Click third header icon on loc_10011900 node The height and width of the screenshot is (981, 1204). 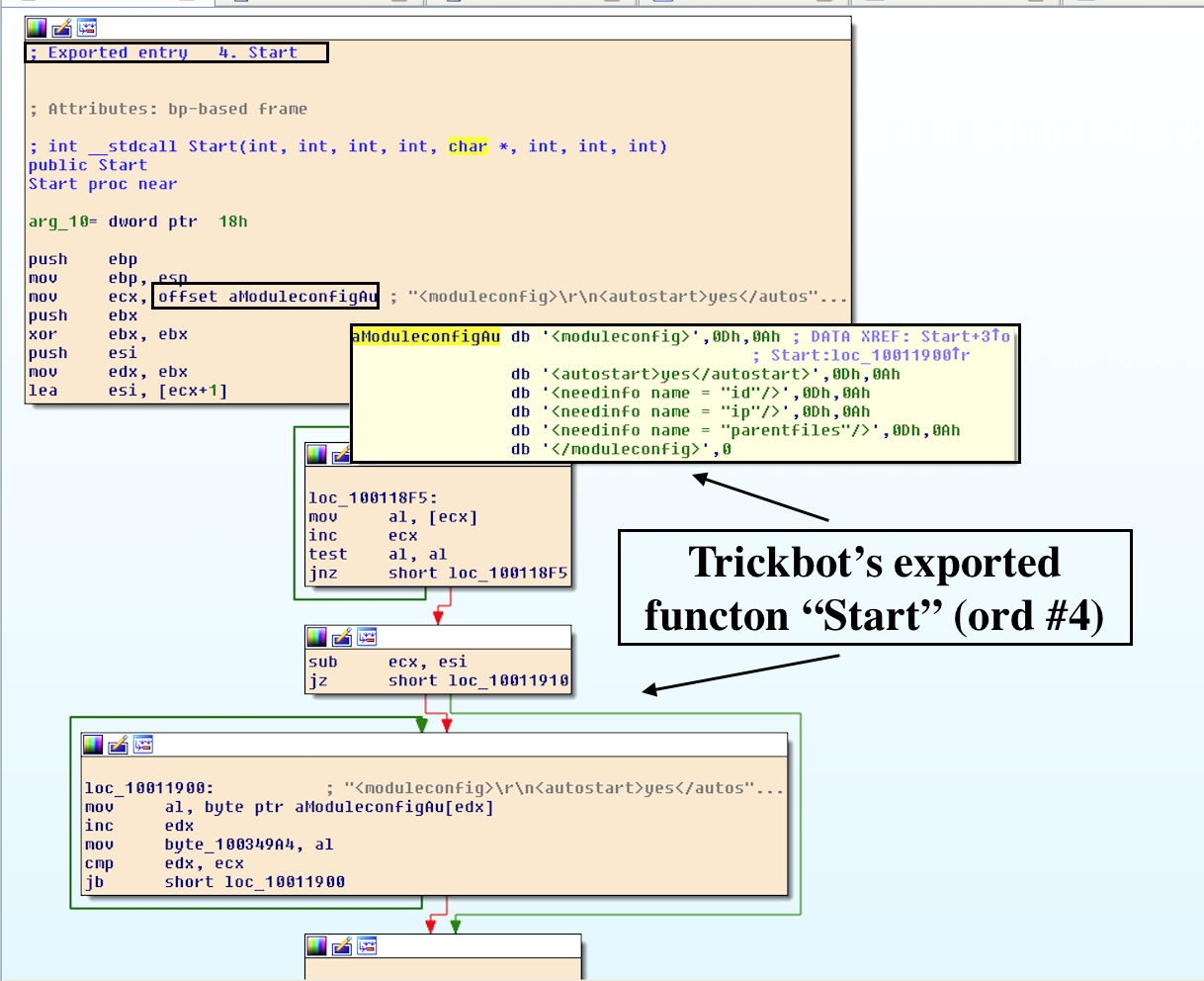pos(143,744)
